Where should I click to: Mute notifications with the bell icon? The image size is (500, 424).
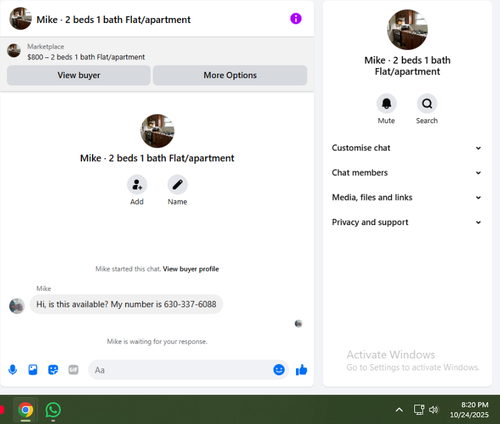coord(386,104)
